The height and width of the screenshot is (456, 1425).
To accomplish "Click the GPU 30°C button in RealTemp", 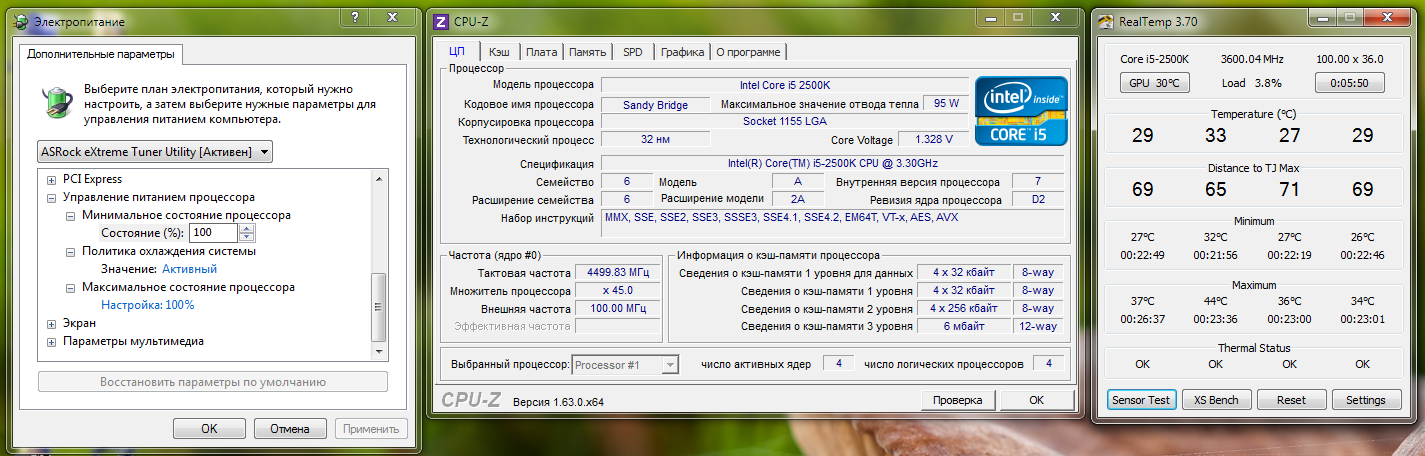I will point(1154,83).
